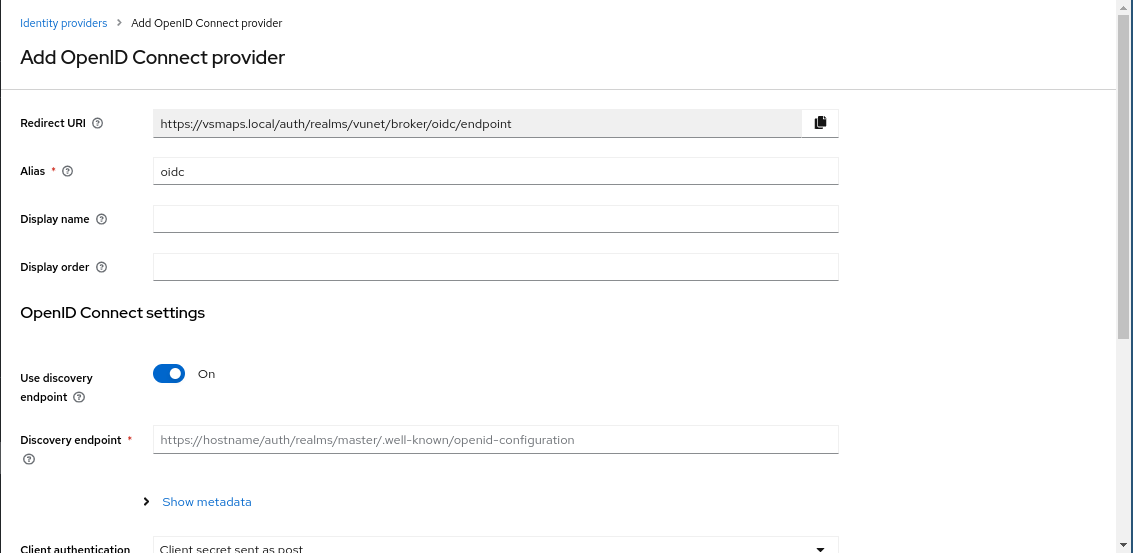Click the Add OpenID Connect provider breadcrumb
The width and height of the screenshot is (1133, 553).
click(x=206, y=23)
